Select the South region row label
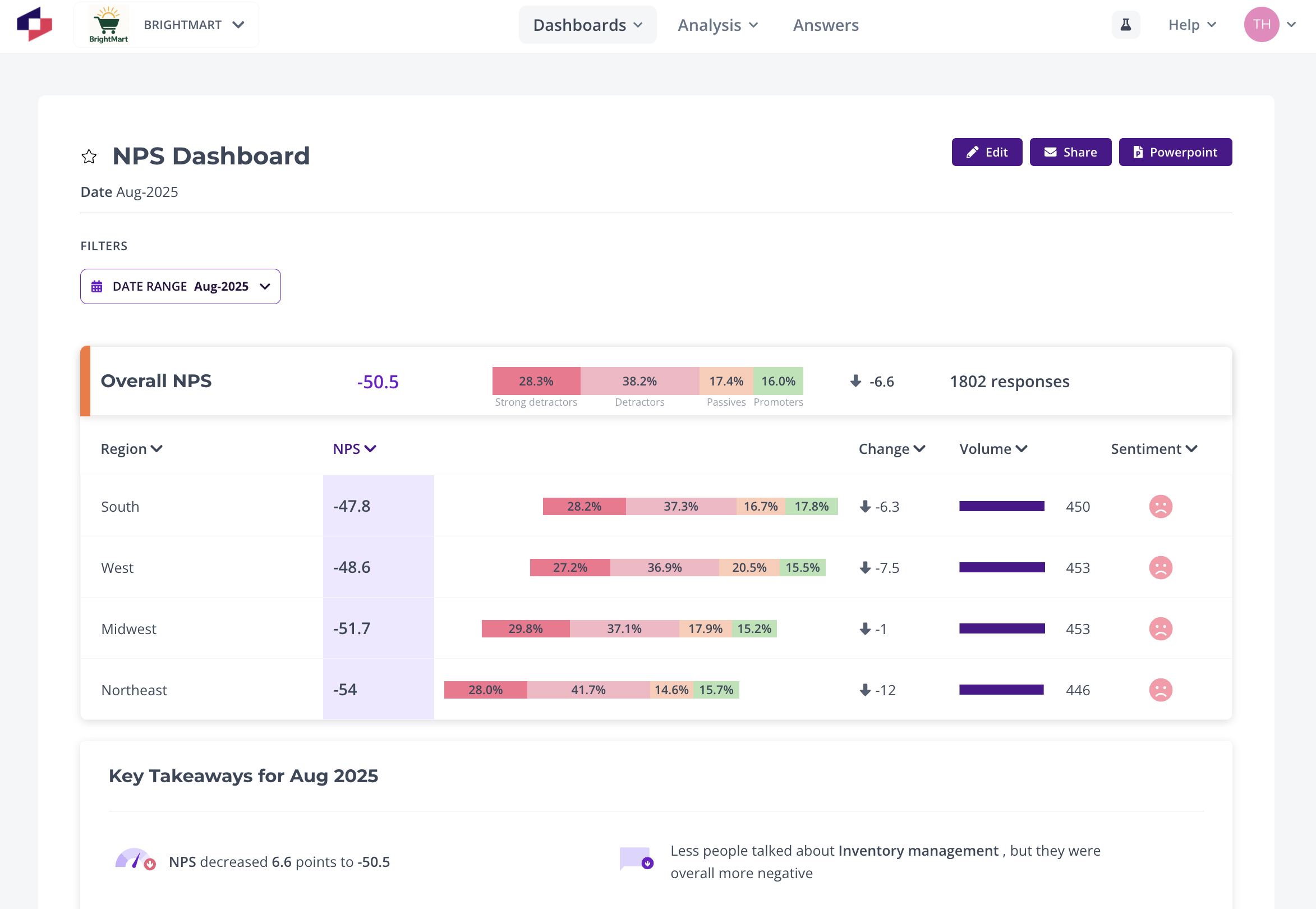Screen dimensions: 1316x909 [x=120, y=506]
